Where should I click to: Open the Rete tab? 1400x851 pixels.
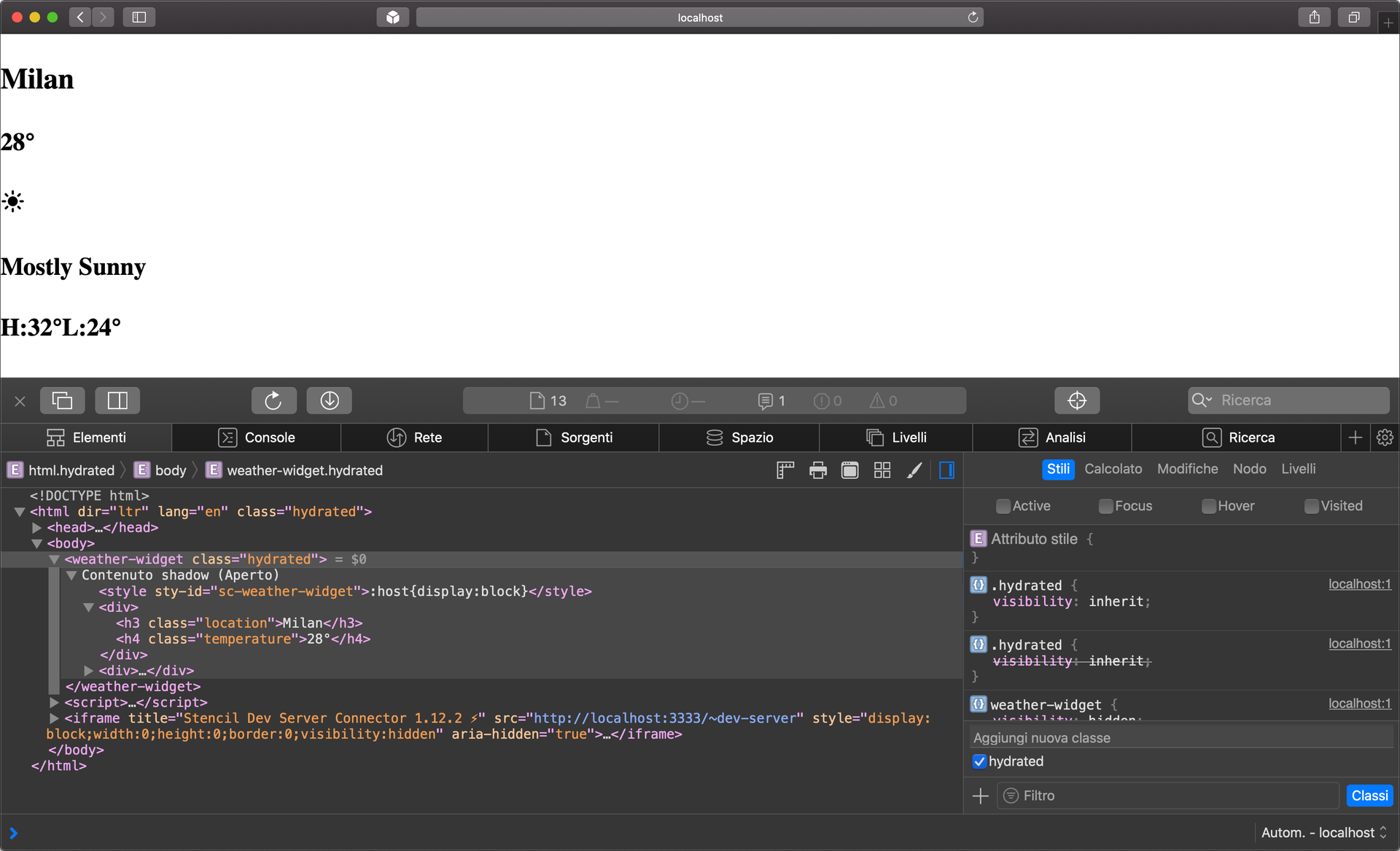point(414,438)
